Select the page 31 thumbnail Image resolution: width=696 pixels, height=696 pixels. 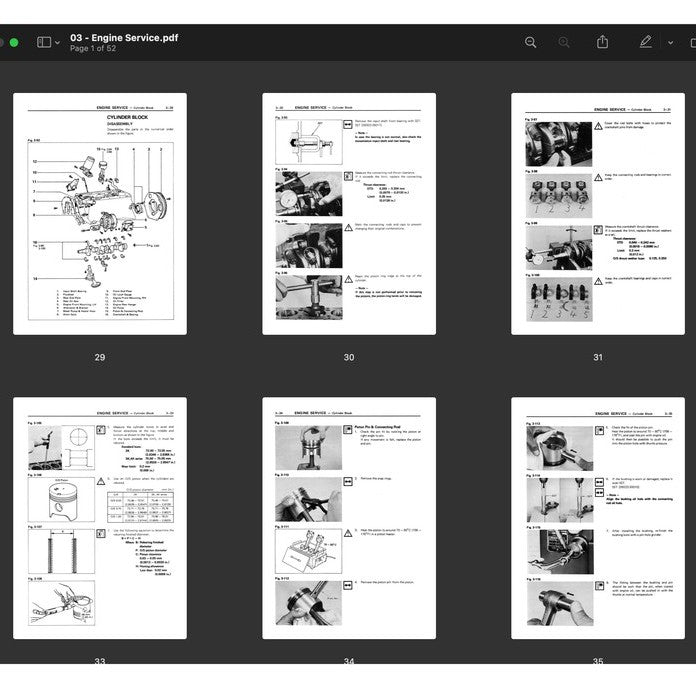click(597, 214)
